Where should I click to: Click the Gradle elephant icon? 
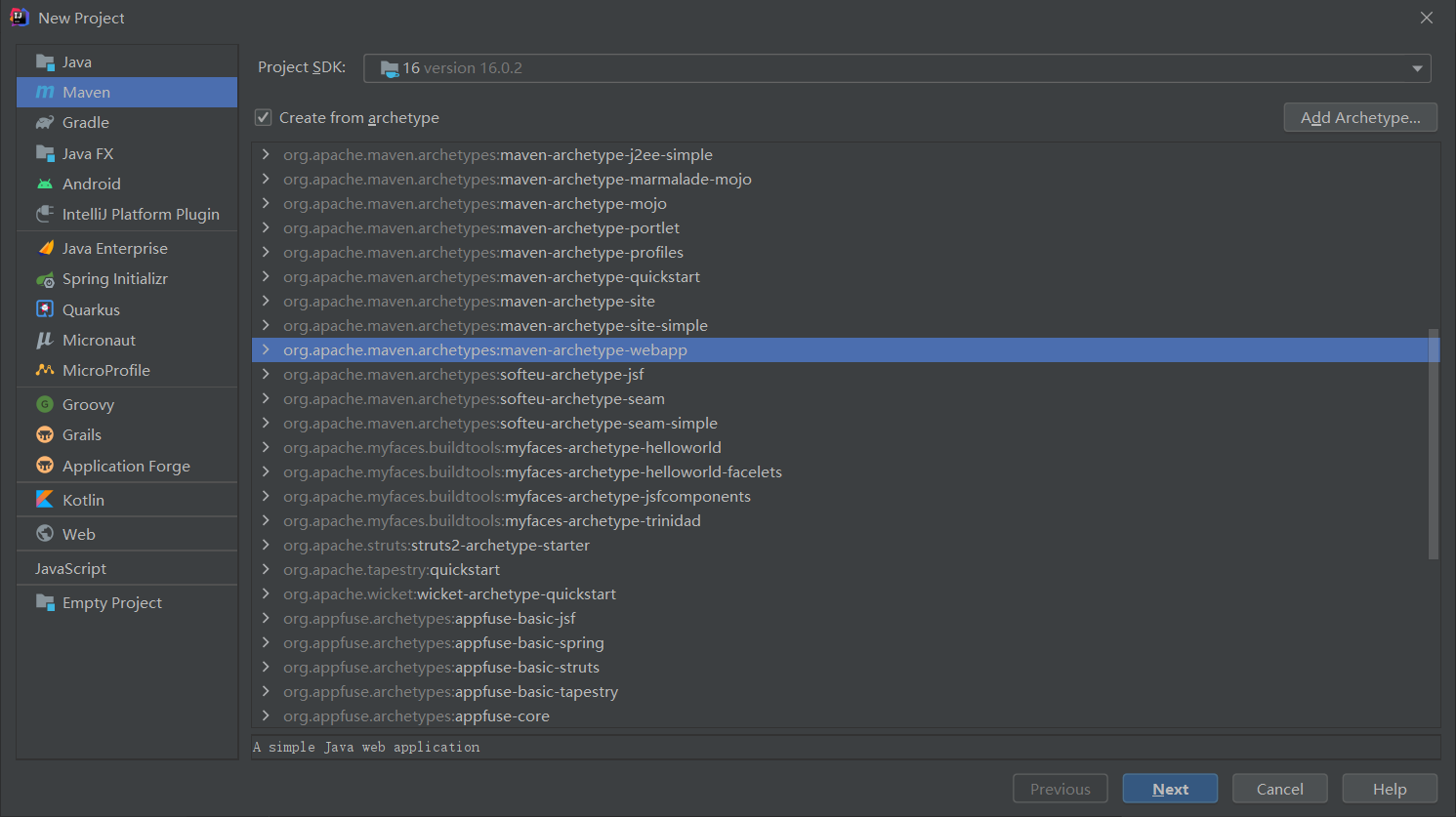pos(45,122)
